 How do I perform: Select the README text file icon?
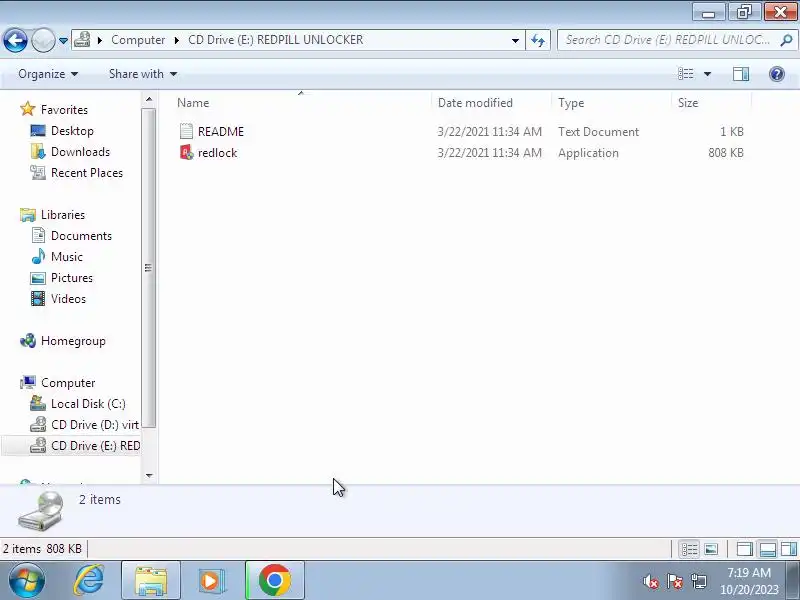click(x=186, y=131)
